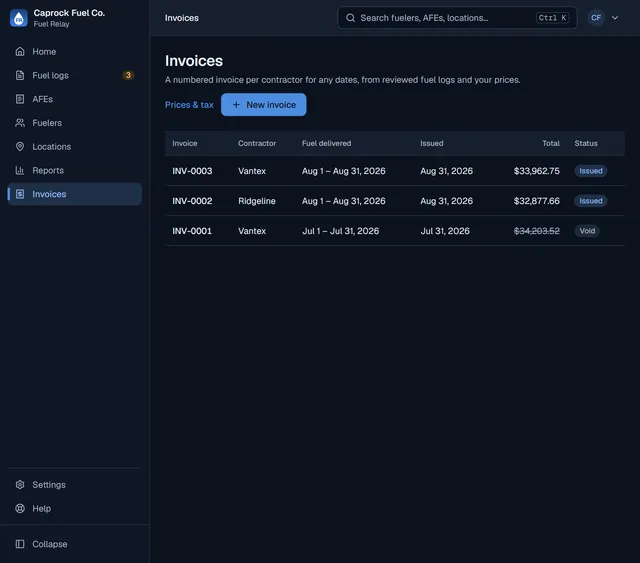
Task: Click the Fuel logs document icon
Action: (x=20, y=75)
